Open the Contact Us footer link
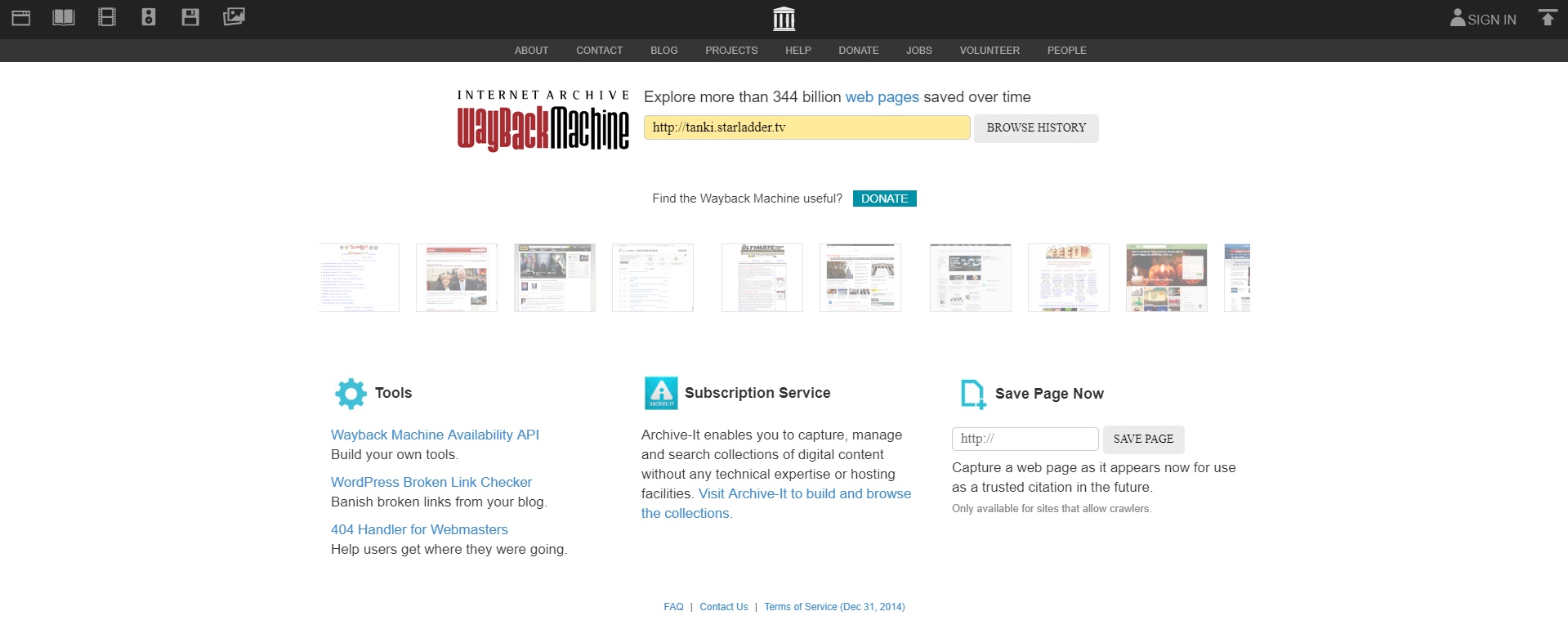Image resolution: width=1568 pixels, height=629 pixels. pos(724,607)
